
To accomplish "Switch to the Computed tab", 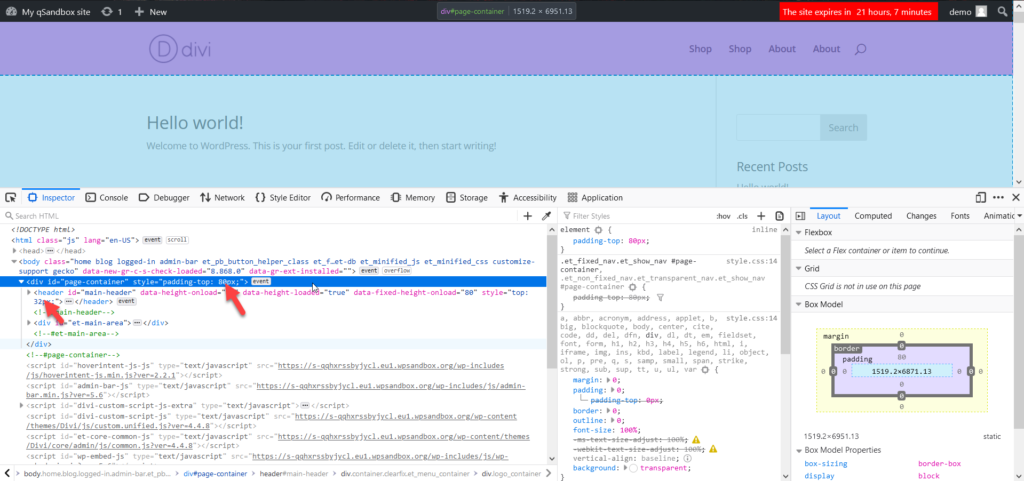I will point(873,216).
